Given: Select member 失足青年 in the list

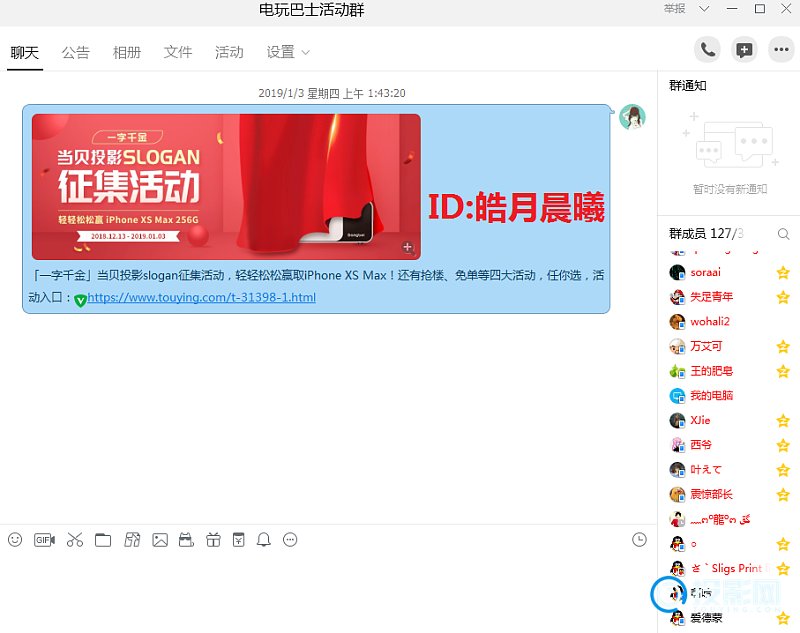Looking at the screenshot, I should tap(729, 297).
